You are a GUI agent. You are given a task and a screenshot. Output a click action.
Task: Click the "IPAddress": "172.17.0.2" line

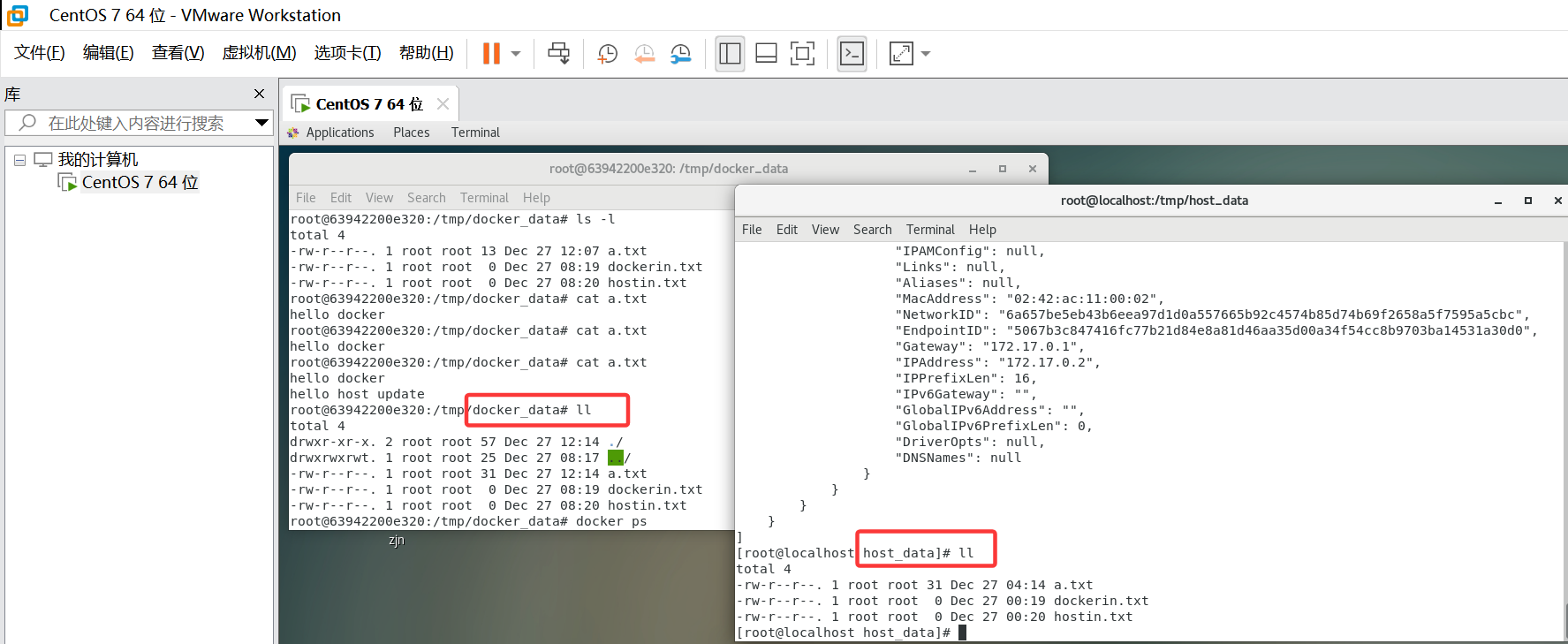[x=998, y=362]
